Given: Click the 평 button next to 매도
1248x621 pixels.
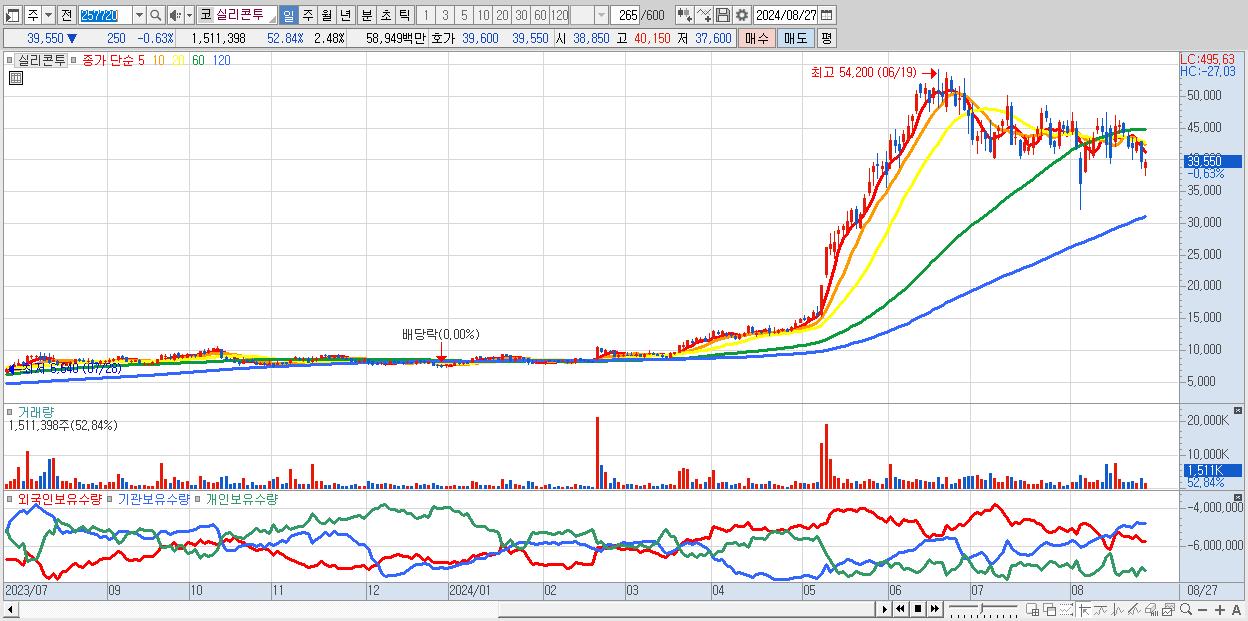Looking at the screenshot, I should point(826,38).
